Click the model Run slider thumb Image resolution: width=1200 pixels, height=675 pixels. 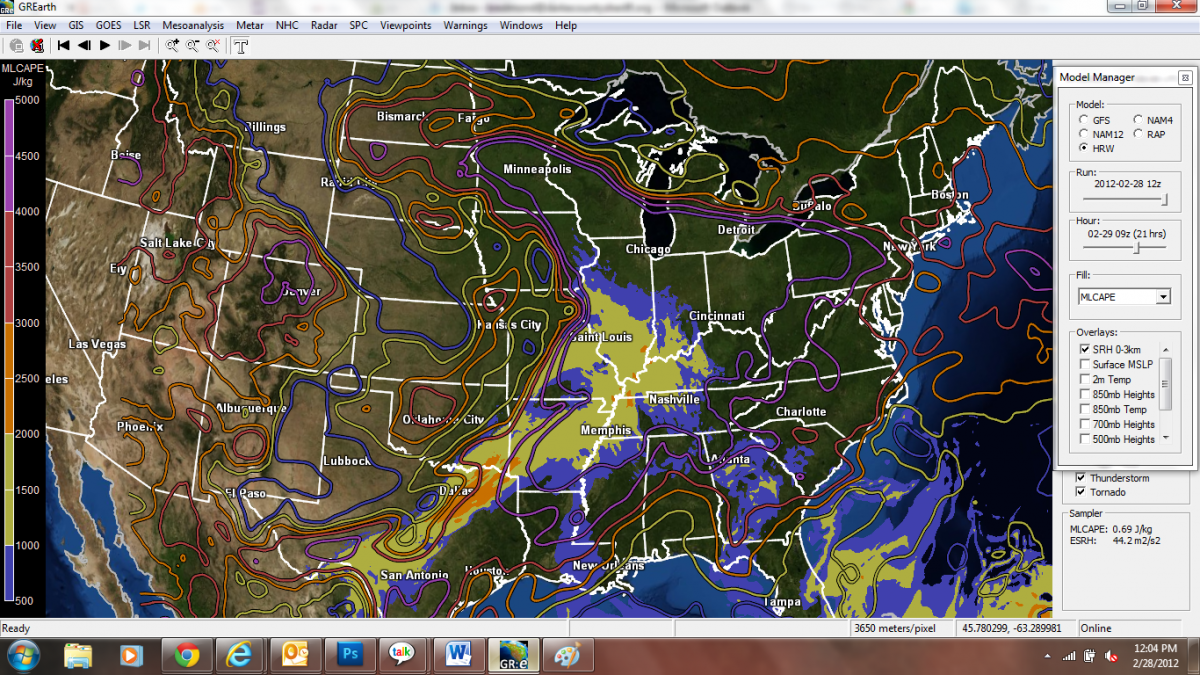[x=1164, y=201]
